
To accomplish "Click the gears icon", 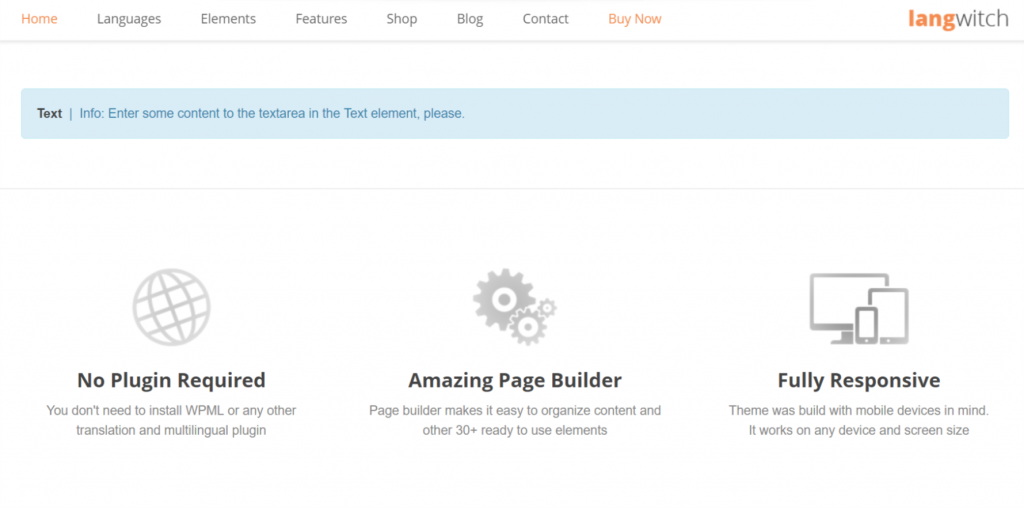I will pyautogui.click(x=515, y=306).
